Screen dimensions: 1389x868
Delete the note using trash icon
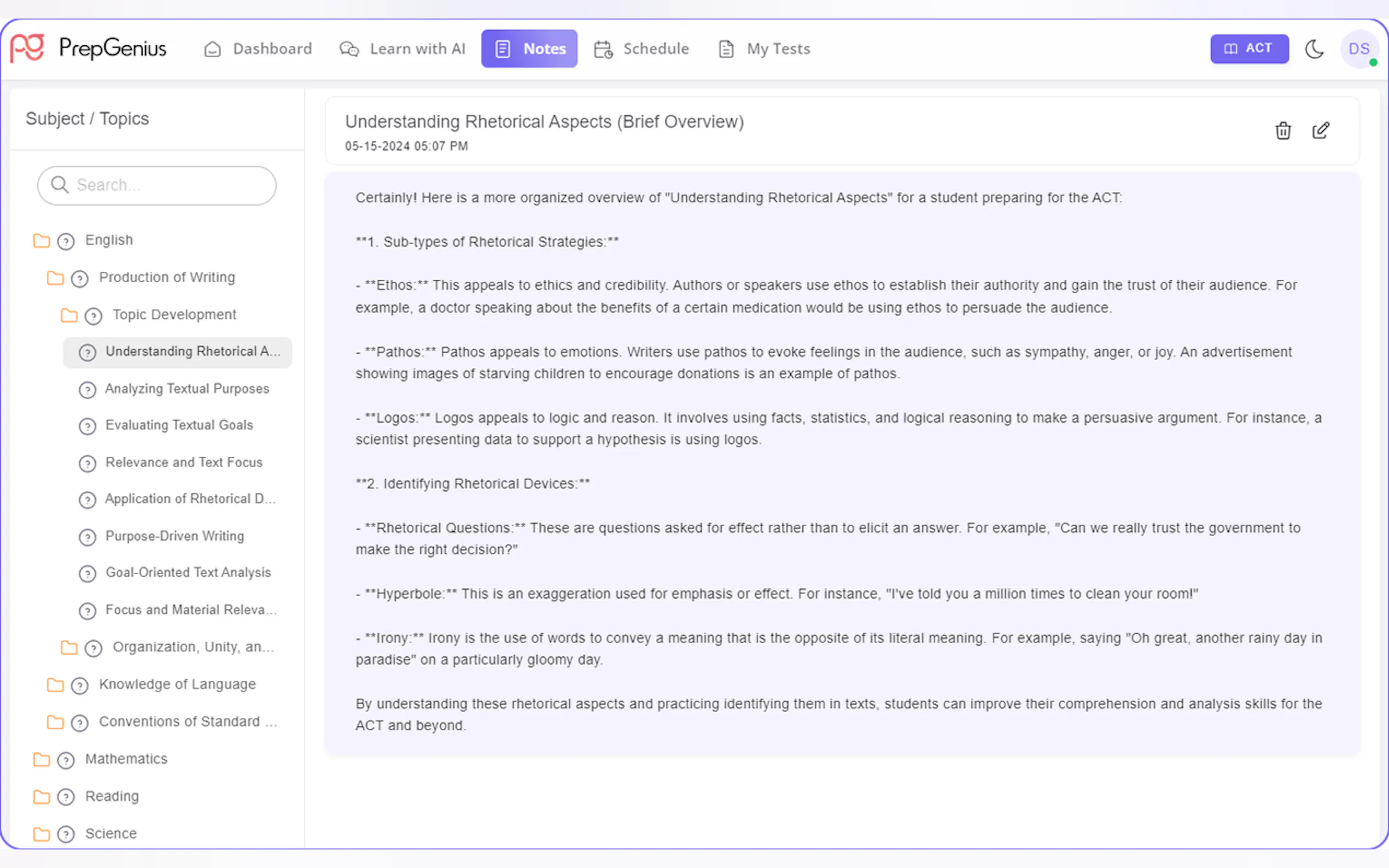(1283, 131)
